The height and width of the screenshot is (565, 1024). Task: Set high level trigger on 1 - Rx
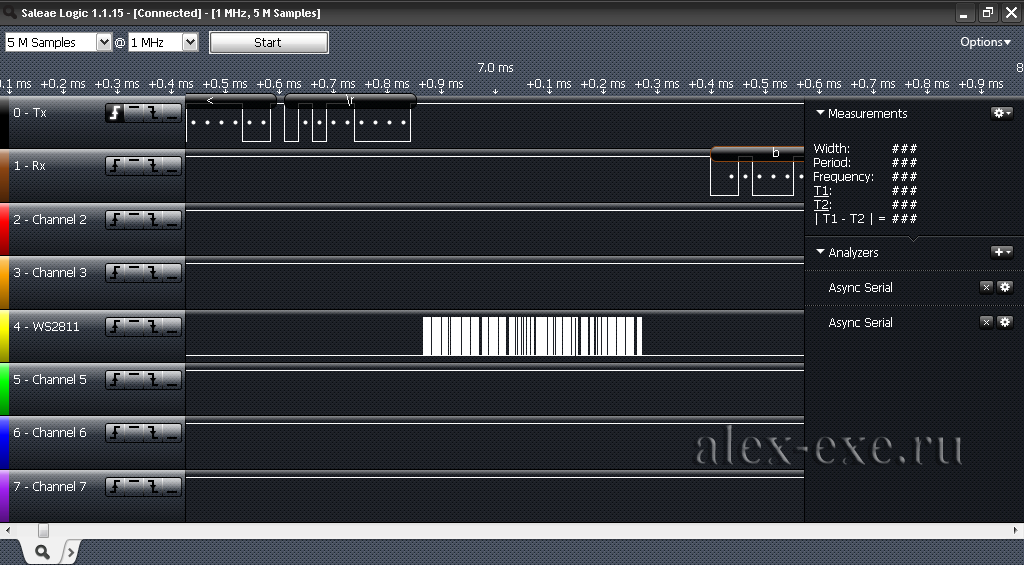click(x=134, y=167)
